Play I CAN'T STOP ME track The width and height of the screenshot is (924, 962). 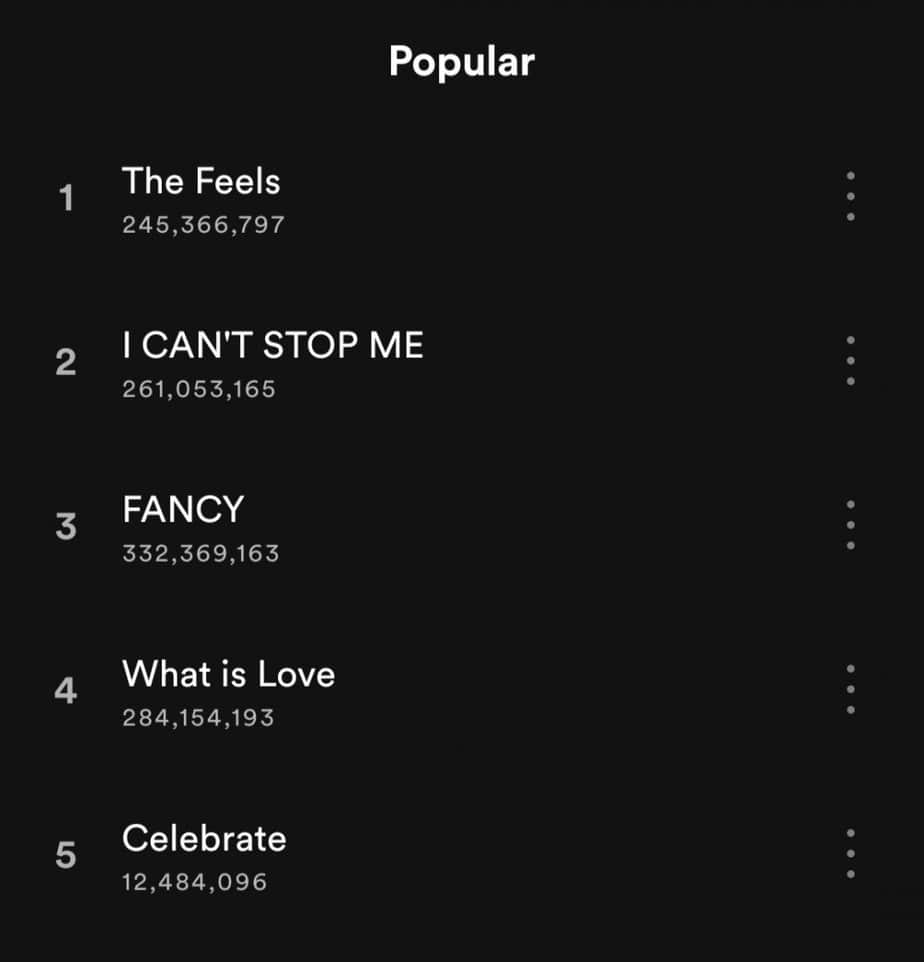(x=272, y=346)
